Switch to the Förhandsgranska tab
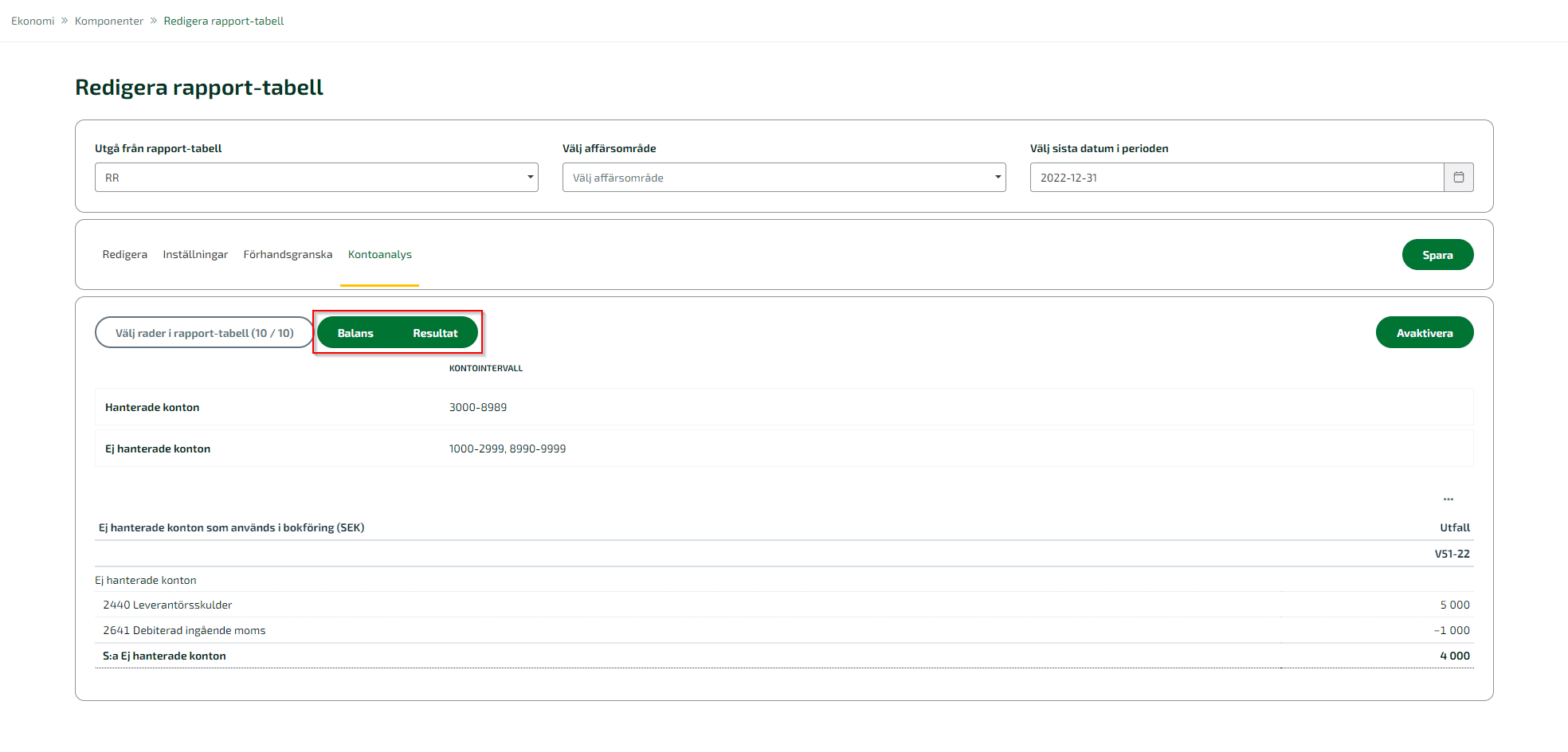The image size is (1568, 752). pos(288,254)
